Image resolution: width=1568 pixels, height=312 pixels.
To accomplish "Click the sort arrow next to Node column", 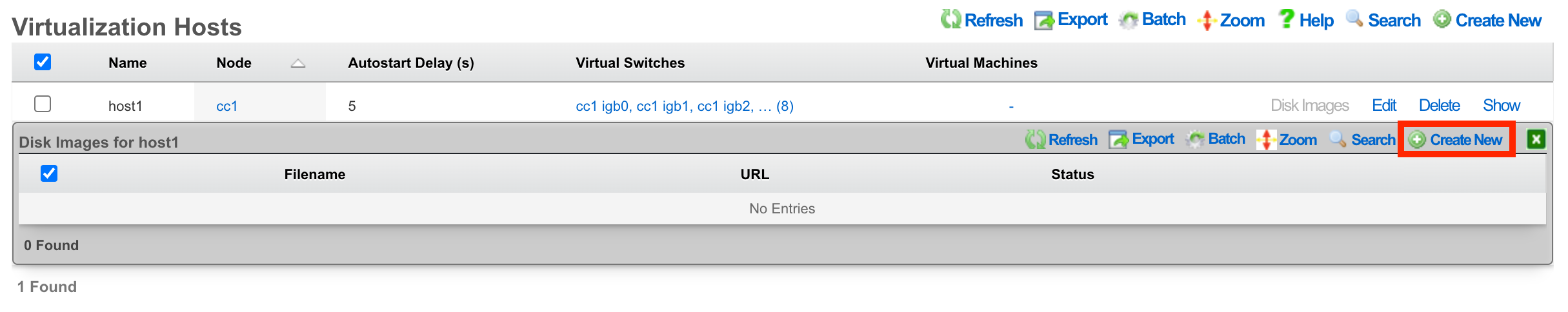I will click(297, 63).
